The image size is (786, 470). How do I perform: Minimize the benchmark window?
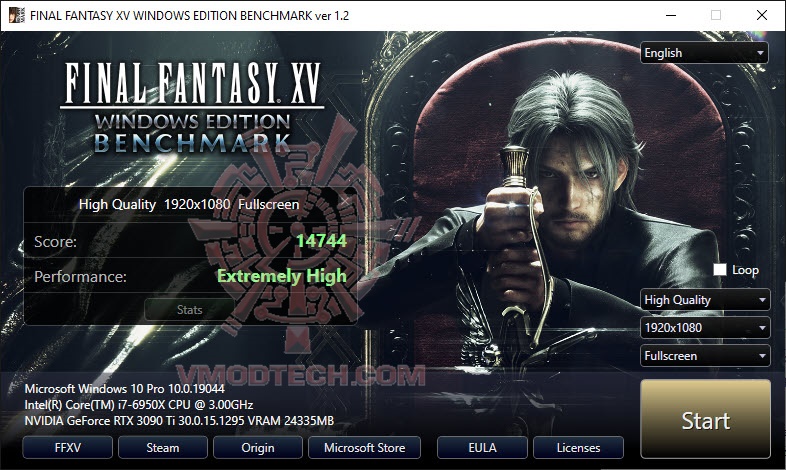(671, 15)
